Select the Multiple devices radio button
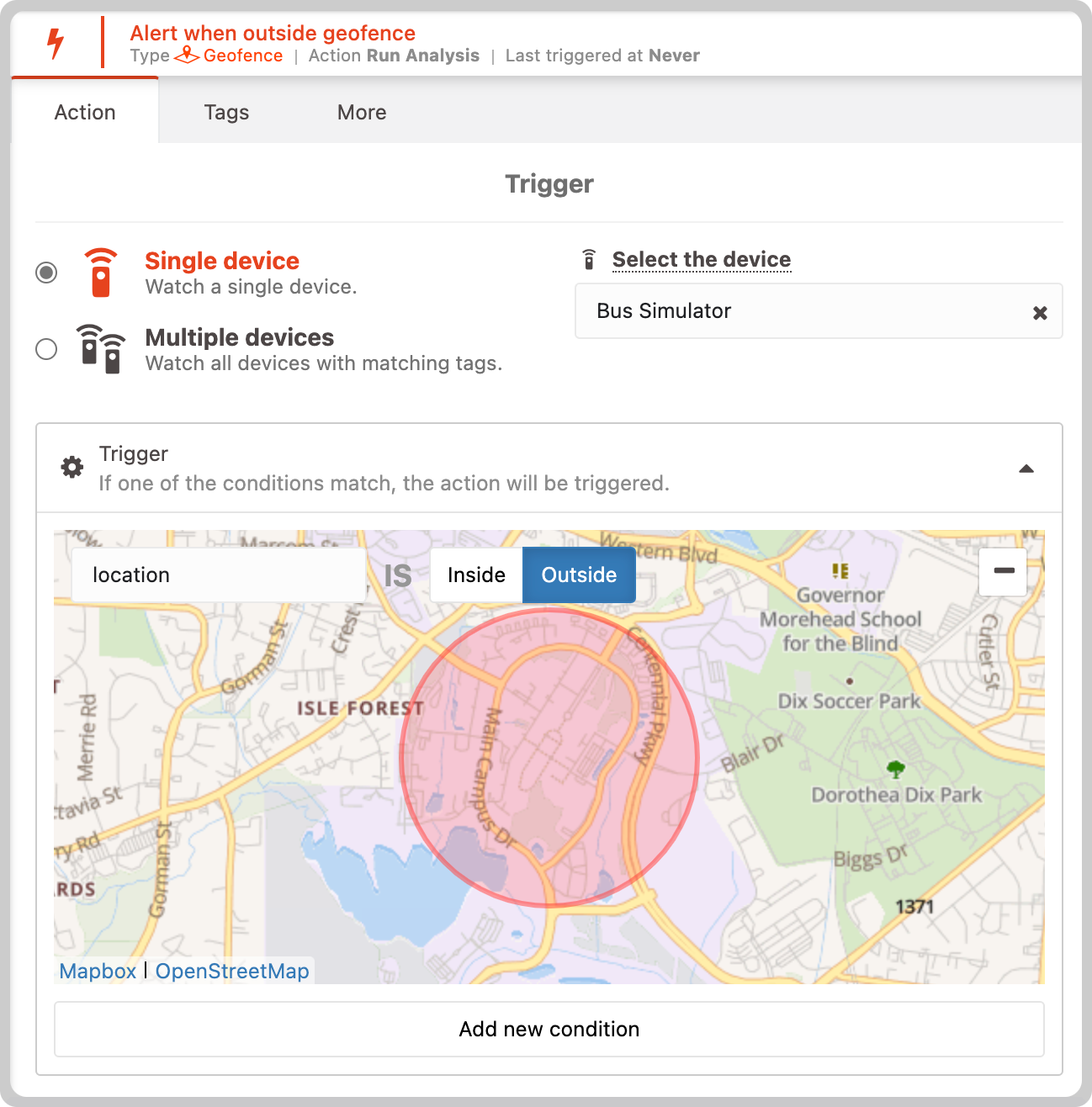The width and height of the screenshot is (1092, 1107). tap(46, 349)
